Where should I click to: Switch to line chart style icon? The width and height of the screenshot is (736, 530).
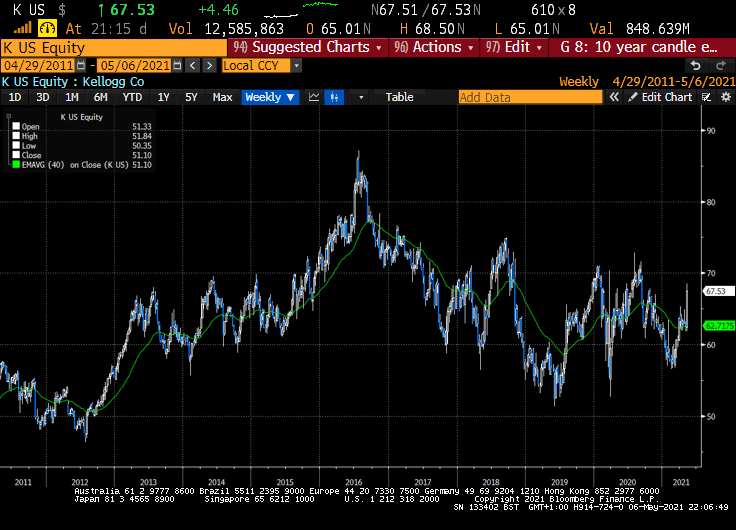click(x=314, y=97)
